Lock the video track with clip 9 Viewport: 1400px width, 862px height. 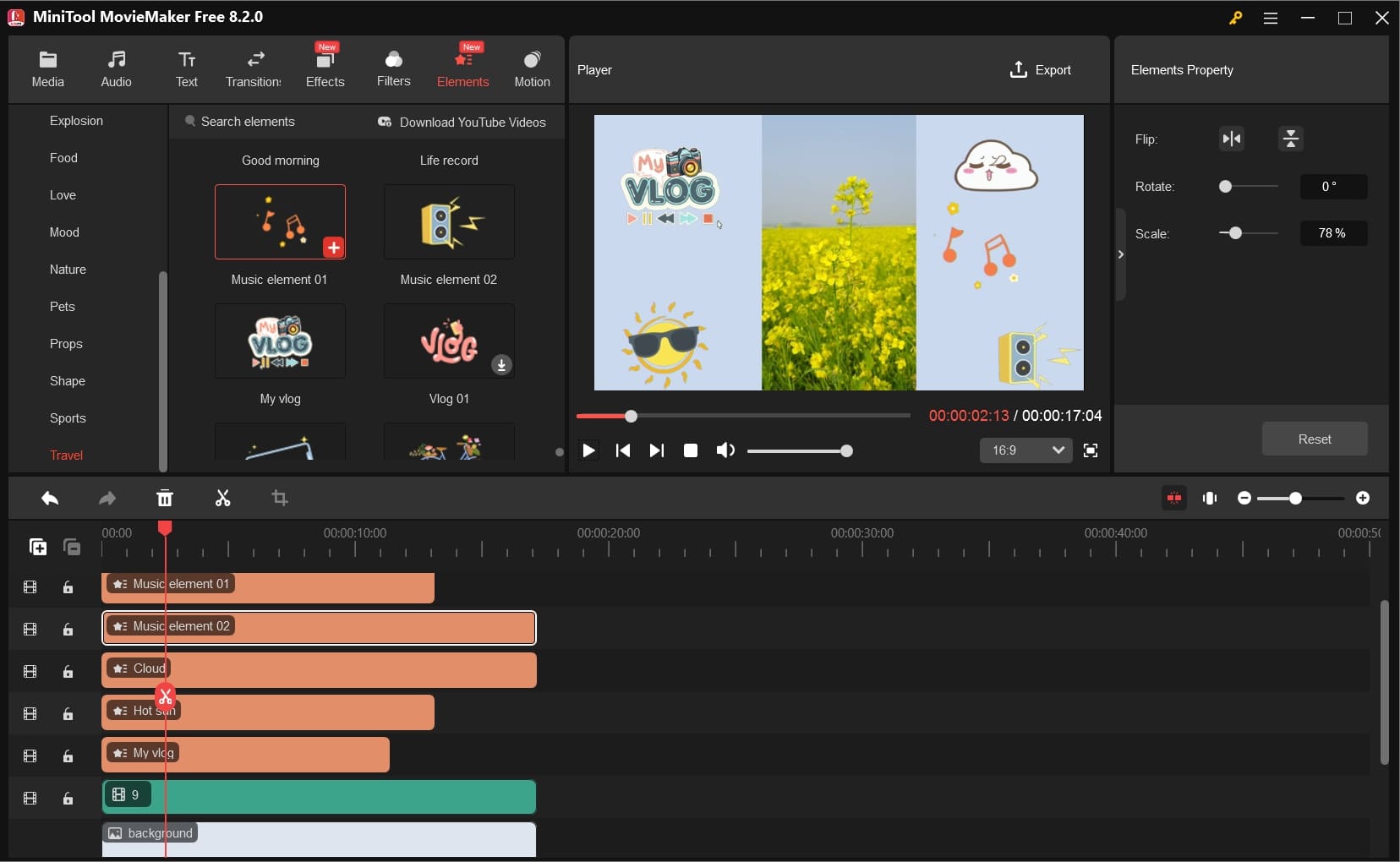coord(68,799)
